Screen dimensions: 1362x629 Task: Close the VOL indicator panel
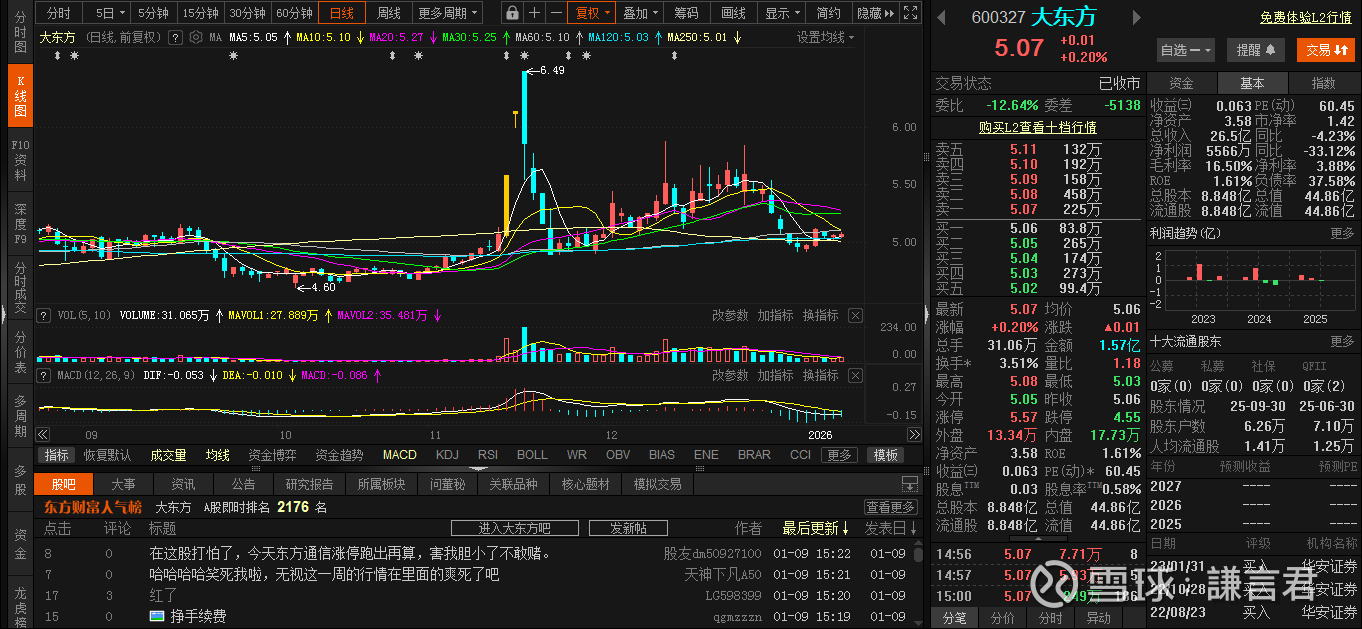(x=855, y=315)
